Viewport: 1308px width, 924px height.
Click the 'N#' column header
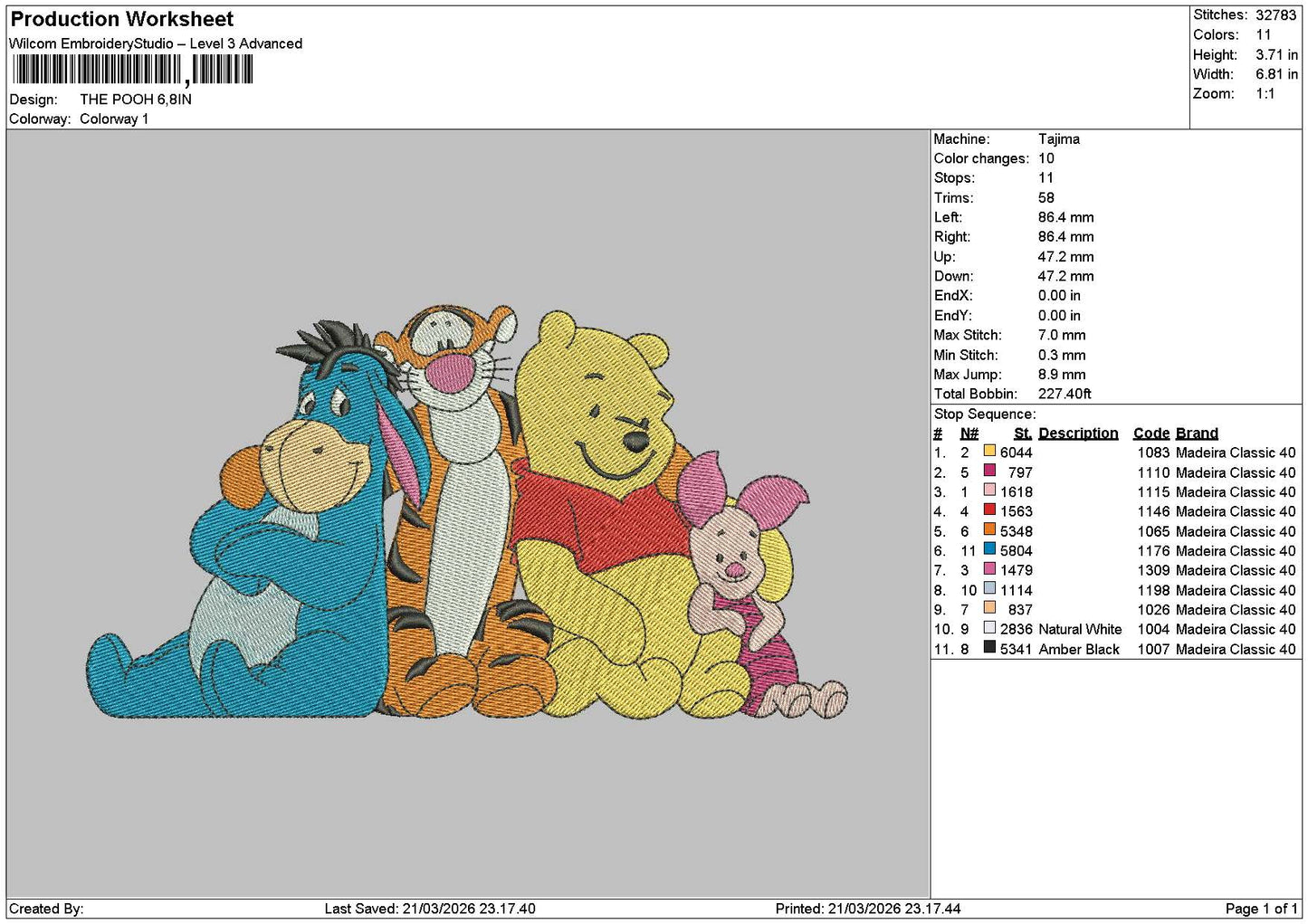pyautogui.click(x=969, y=433)
